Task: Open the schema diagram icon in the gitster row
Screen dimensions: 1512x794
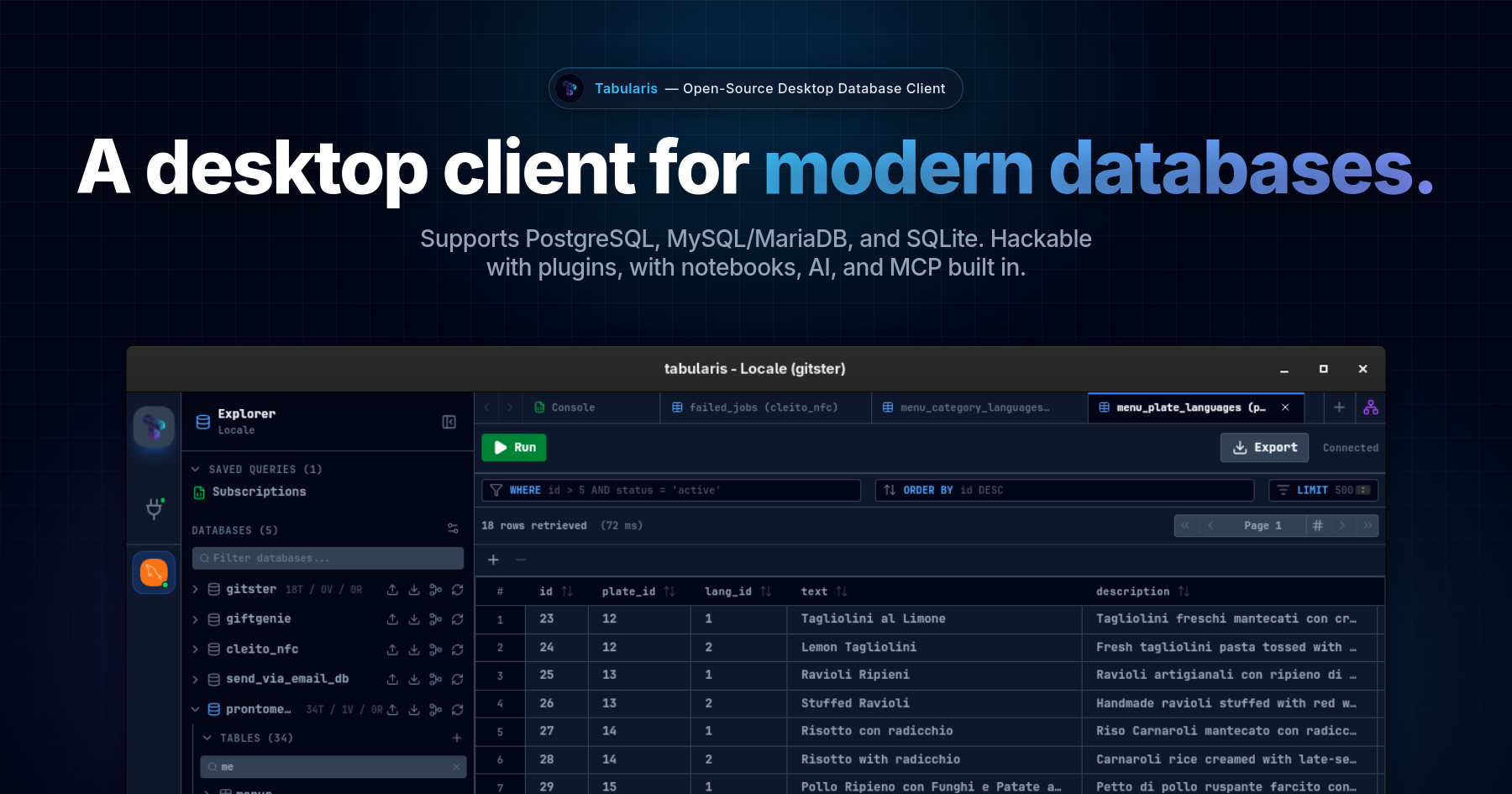Action: (x=436, y=590)
